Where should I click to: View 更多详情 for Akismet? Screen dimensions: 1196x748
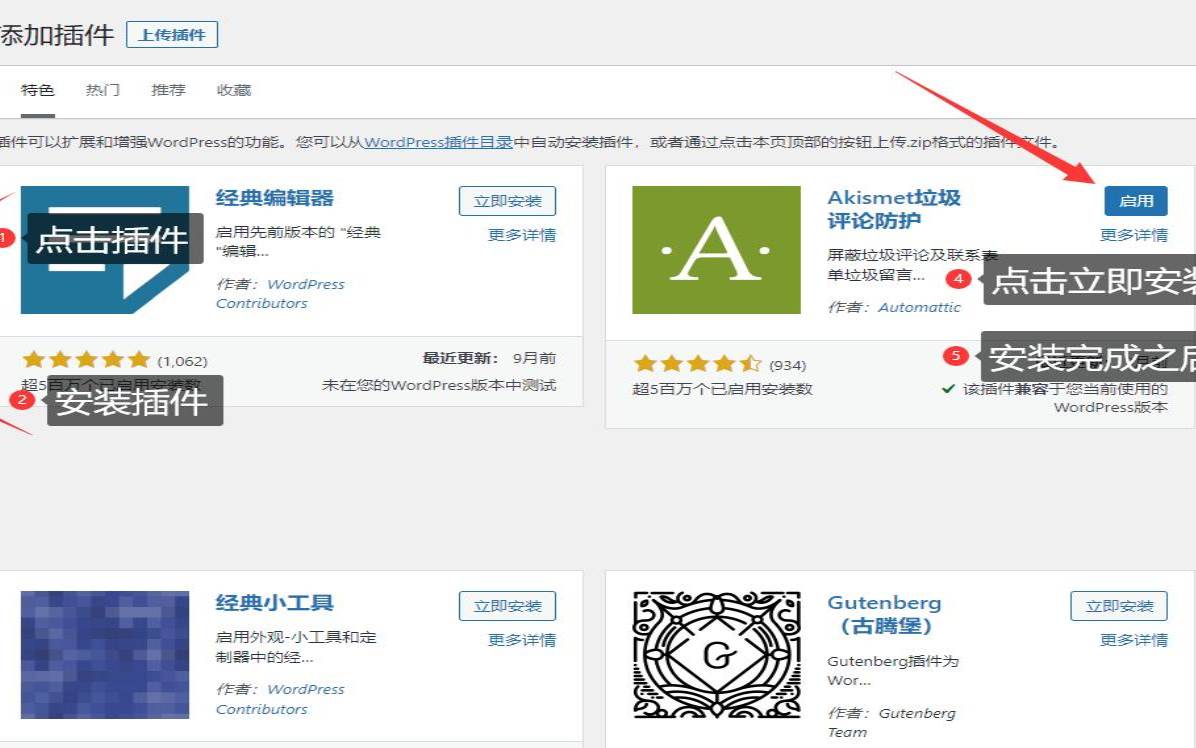point(1133,236)
